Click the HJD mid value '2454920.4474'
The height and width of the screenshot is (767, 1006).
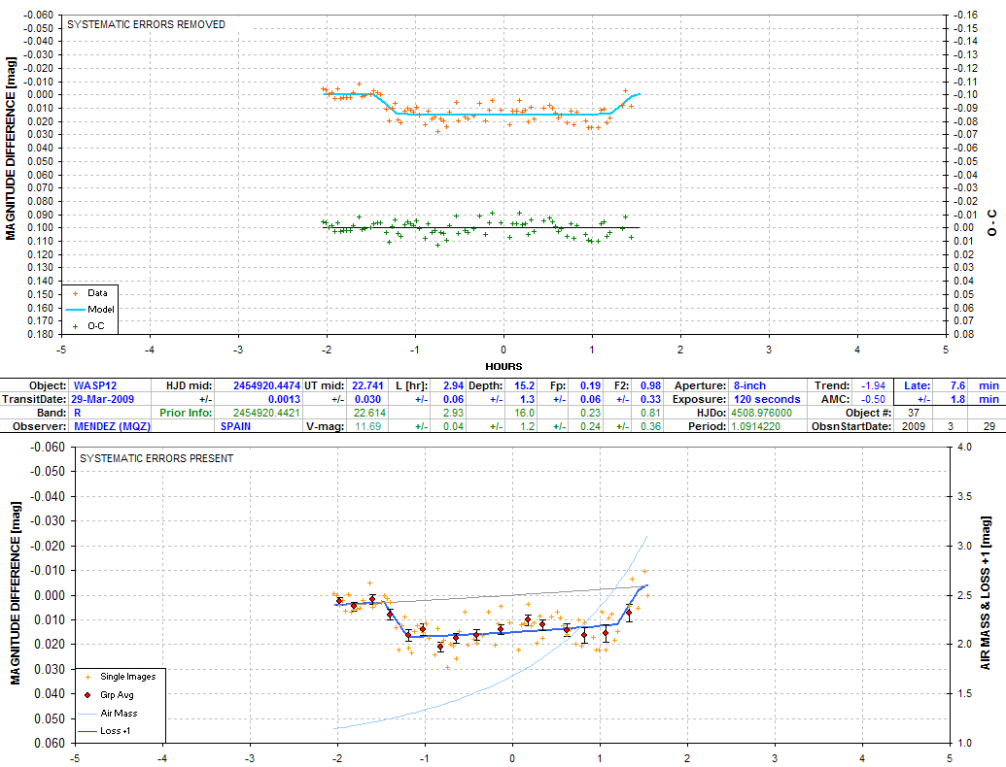[266, 386]
